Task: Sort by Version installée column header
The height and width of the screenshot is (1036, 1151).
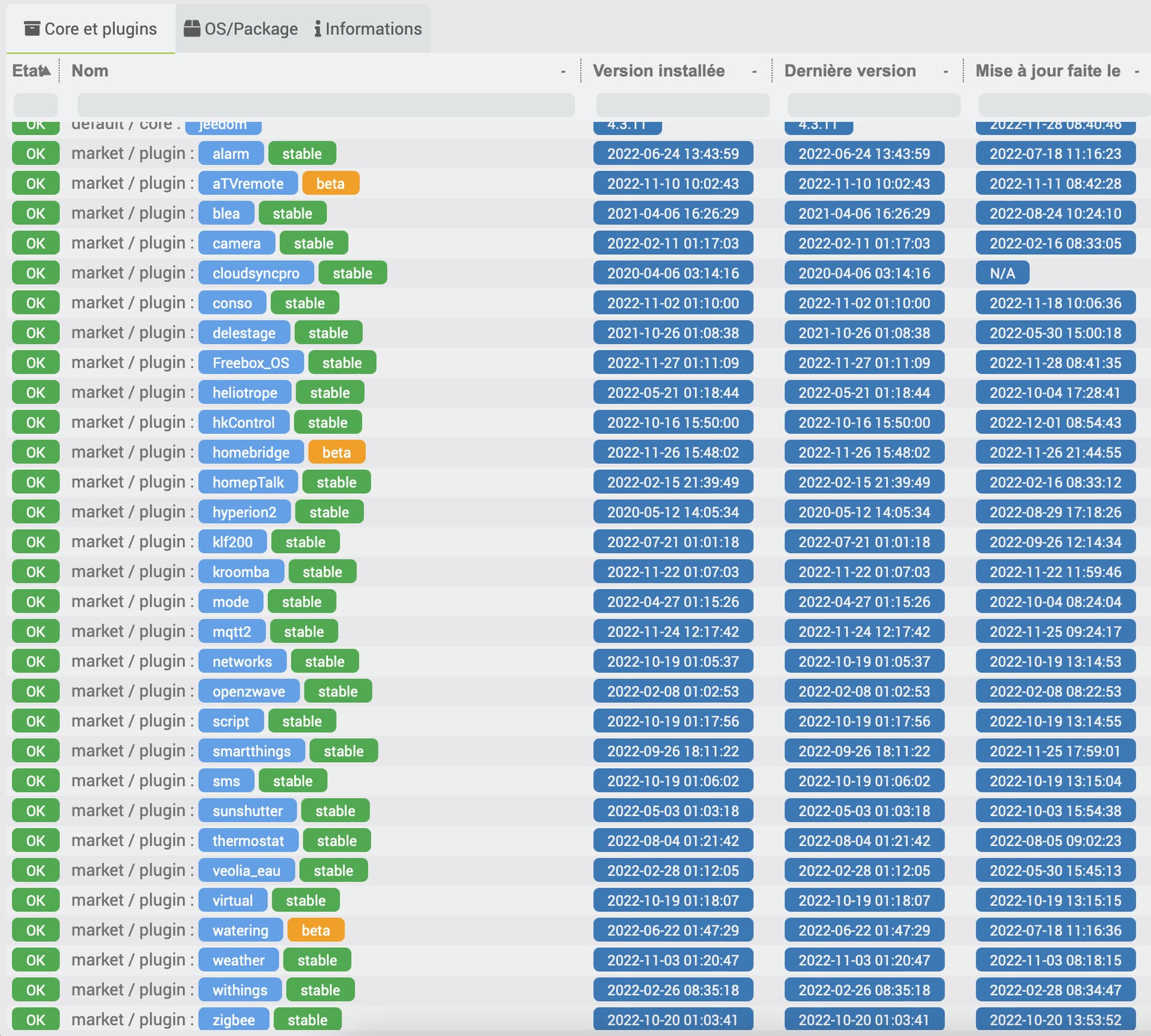Action: tap(658, 71)
